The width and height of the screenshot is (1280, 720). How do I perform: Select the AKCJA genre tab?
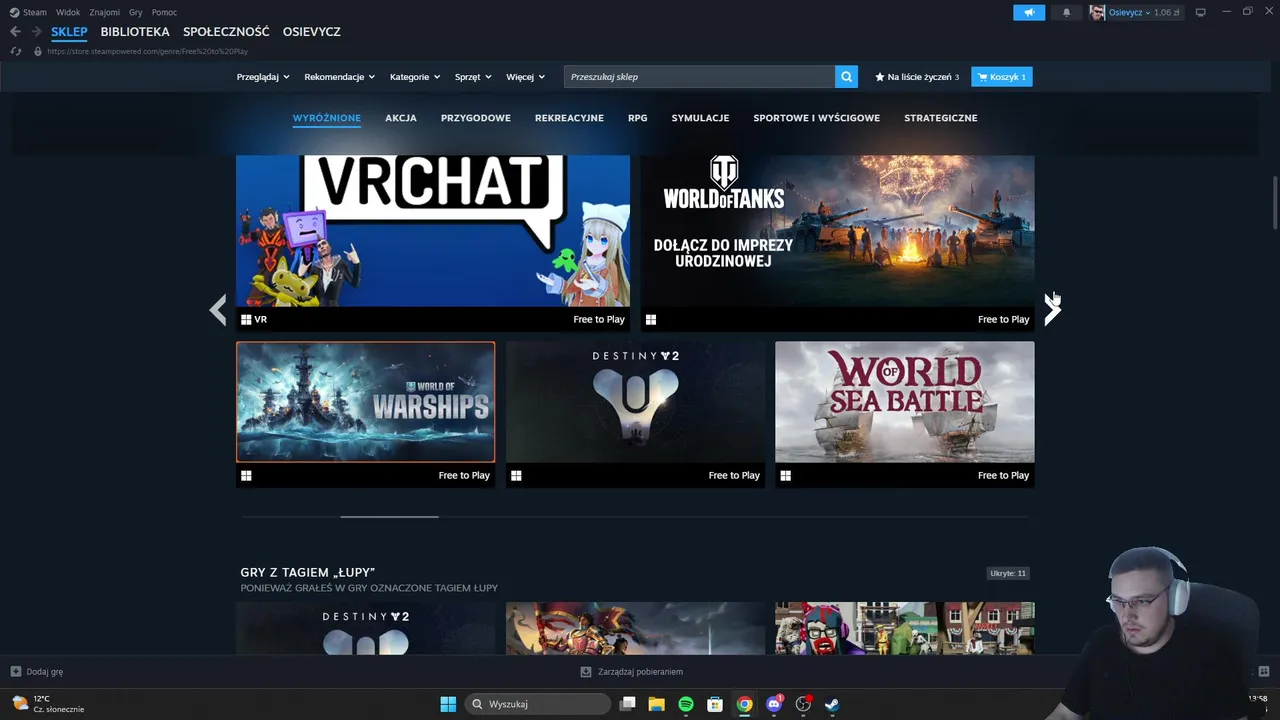click(x=401, y=118)
